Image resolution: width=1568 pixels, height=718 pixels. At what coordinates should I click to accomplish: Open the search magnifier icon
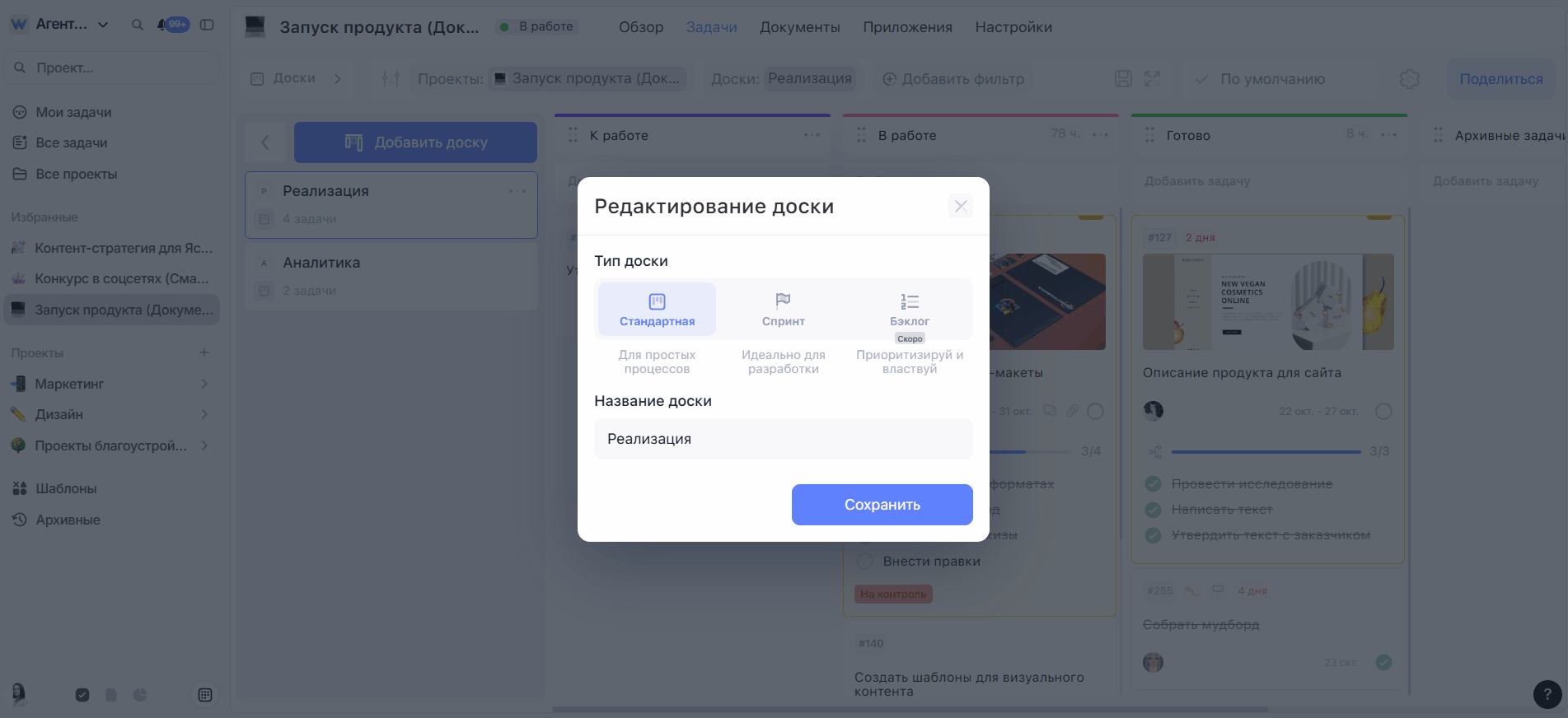[x=138, y=25]
